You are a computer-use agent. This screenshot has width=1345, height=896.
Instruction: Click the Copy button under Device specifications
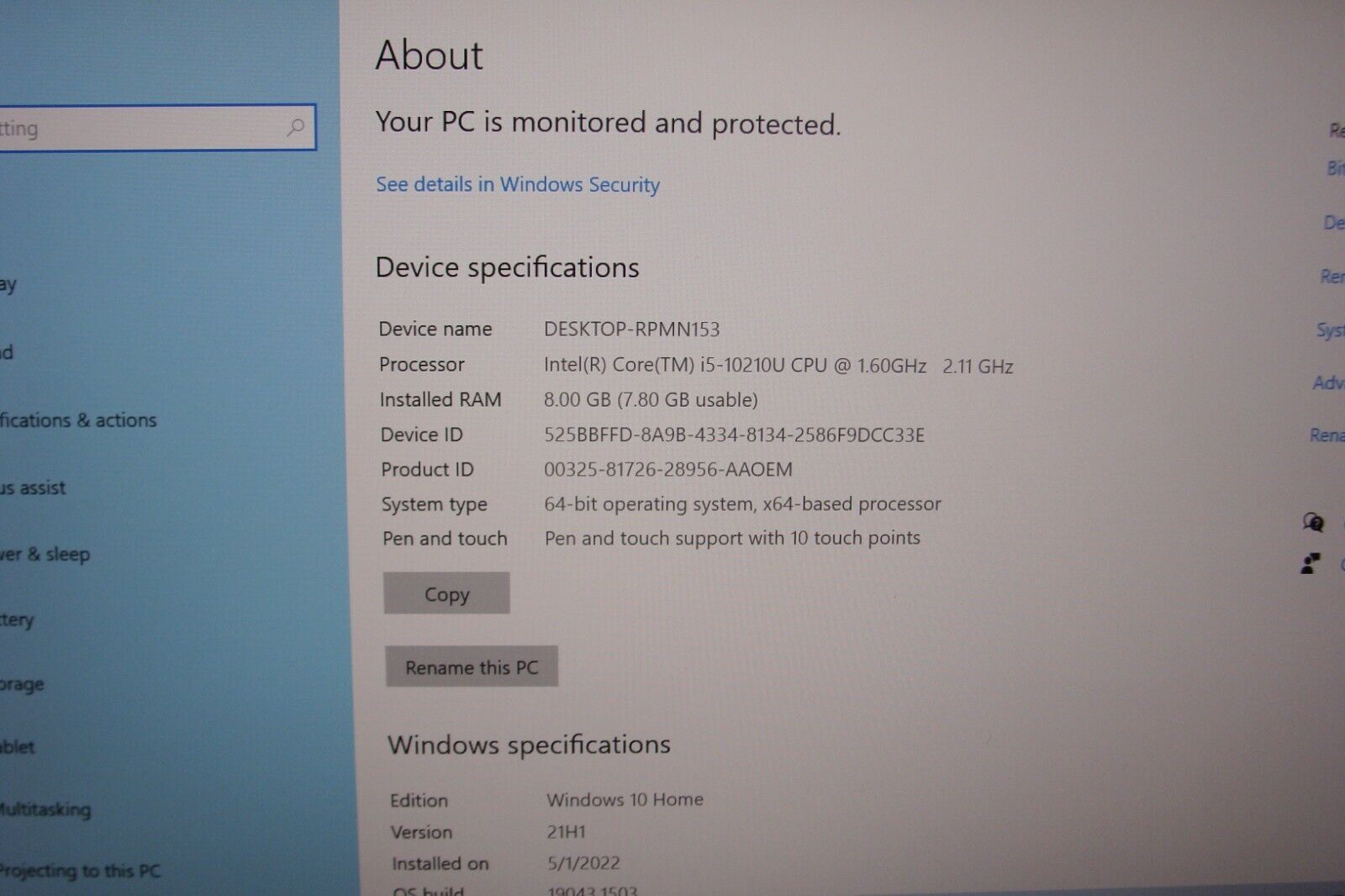446,593
